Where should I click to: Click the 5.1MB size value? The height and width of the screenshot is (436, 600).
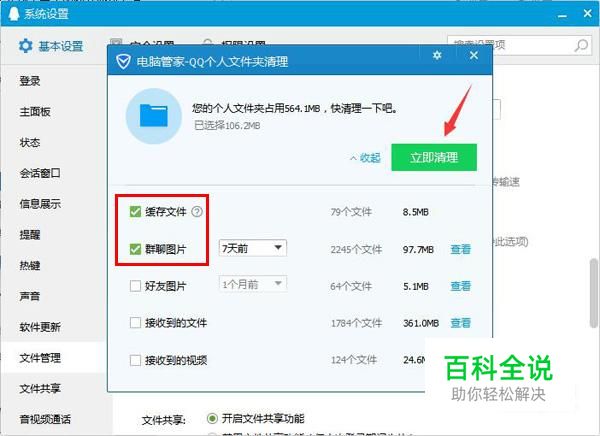click(416, 286)
